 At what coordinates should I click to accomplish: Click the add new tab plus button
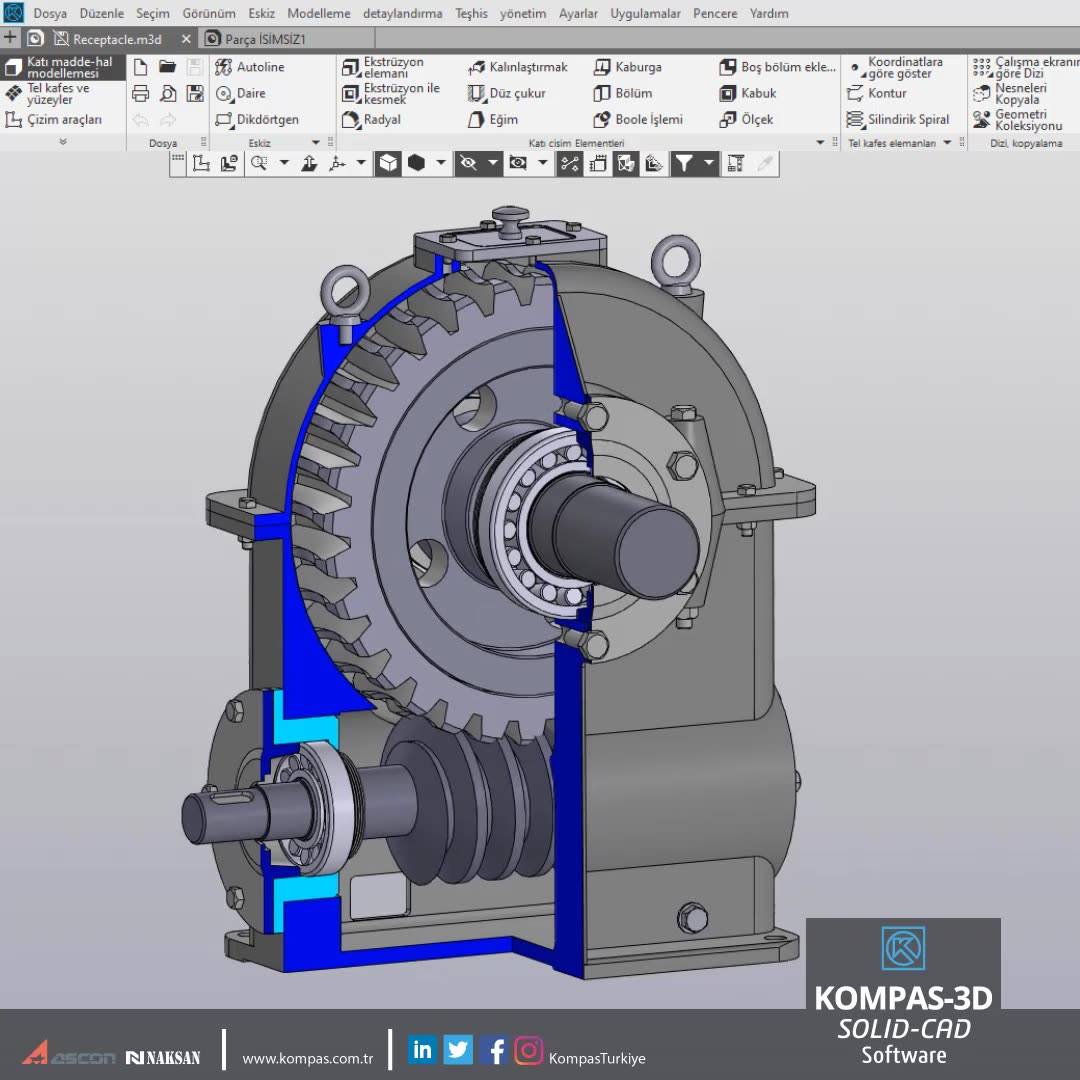point(10,38)
